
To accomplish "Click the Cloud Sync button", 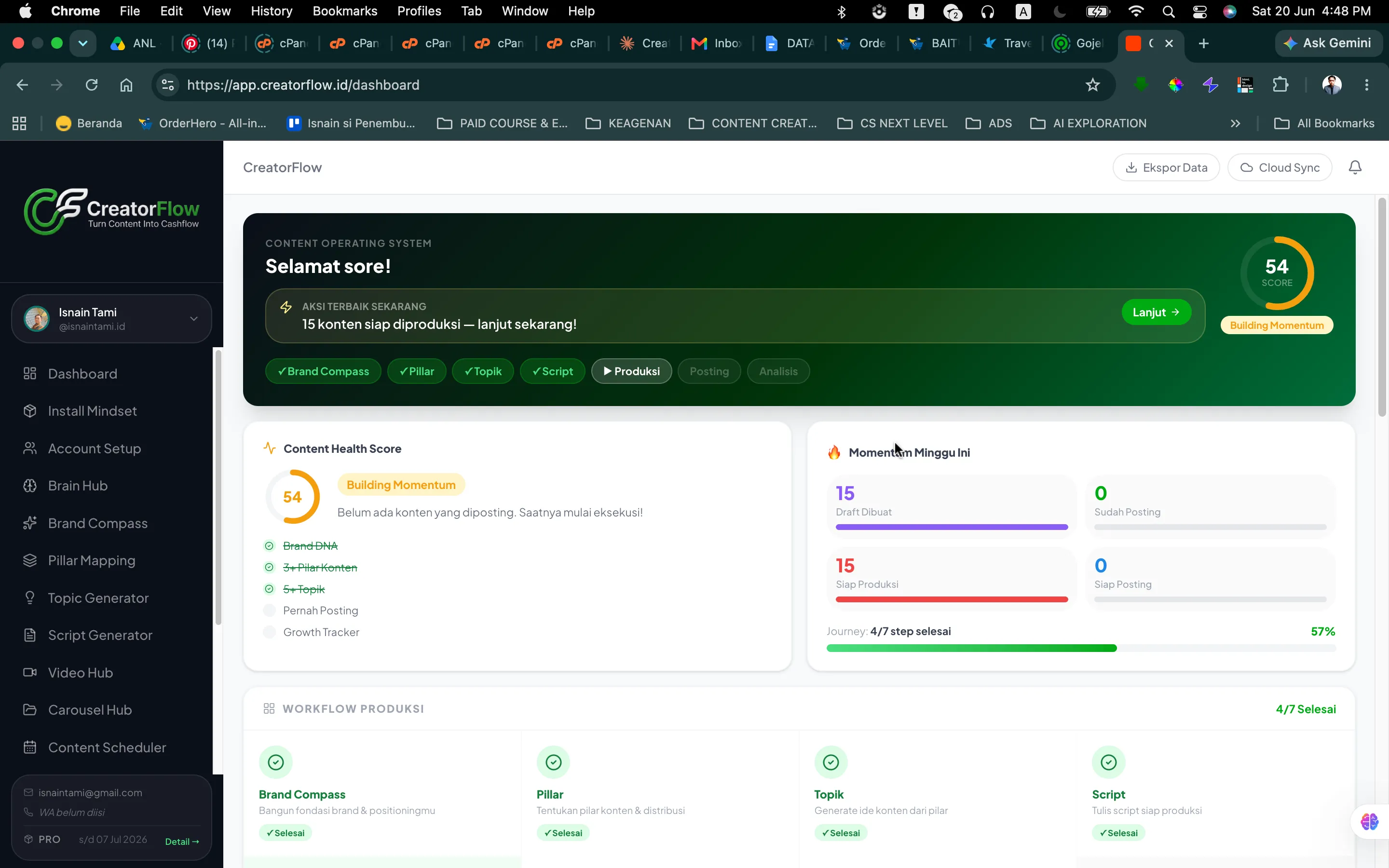I will 1280,168.
